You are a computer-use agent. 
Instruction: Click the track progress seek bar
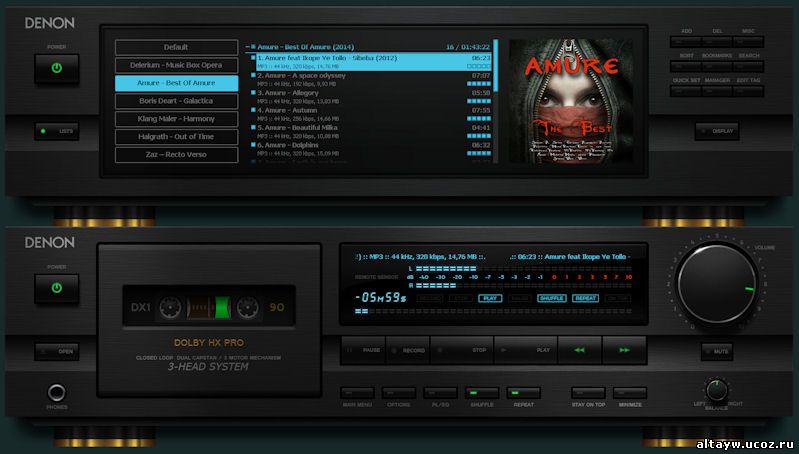click(493, 311)
